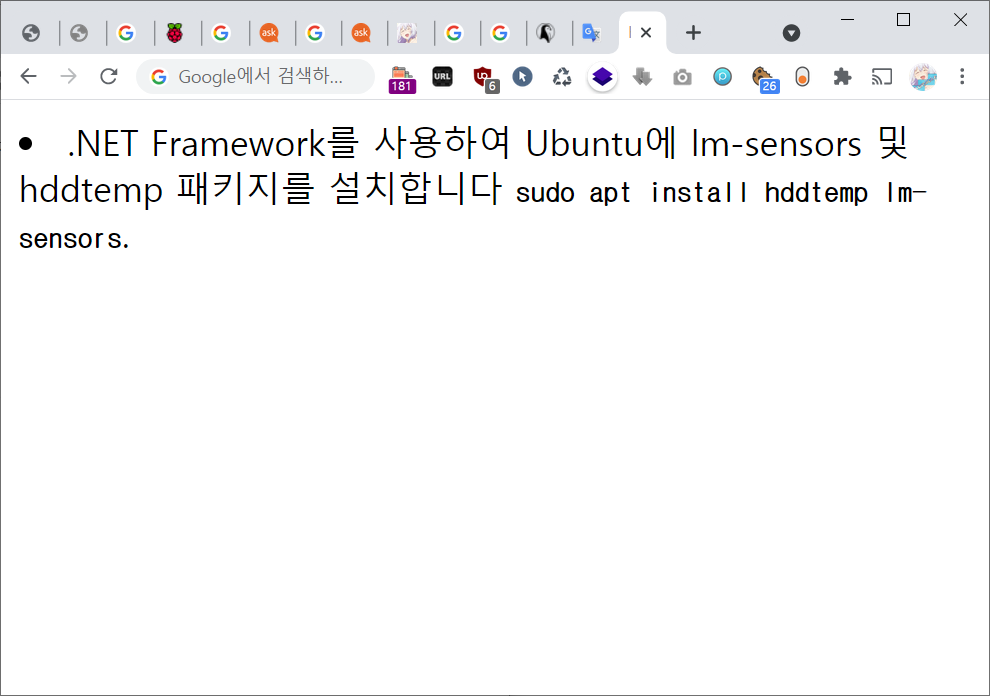This screenshot has height=696, width=990.
Task: Open uBlock Origin shield icon
Action: [484, 78]
